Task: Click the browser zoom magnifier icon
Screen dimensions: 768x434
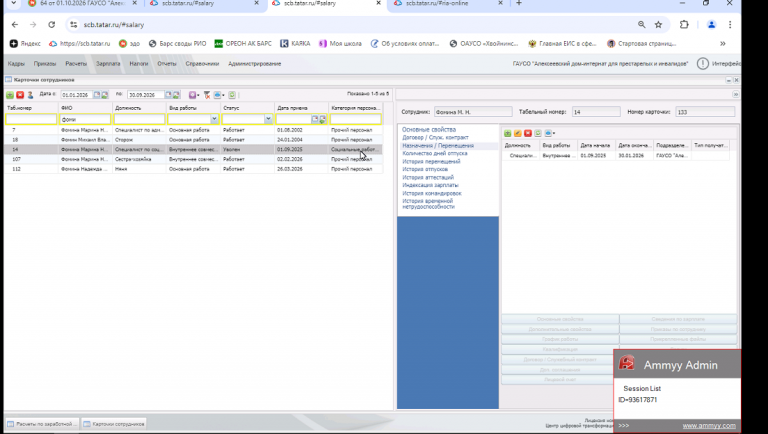Action: click(641, 24)
